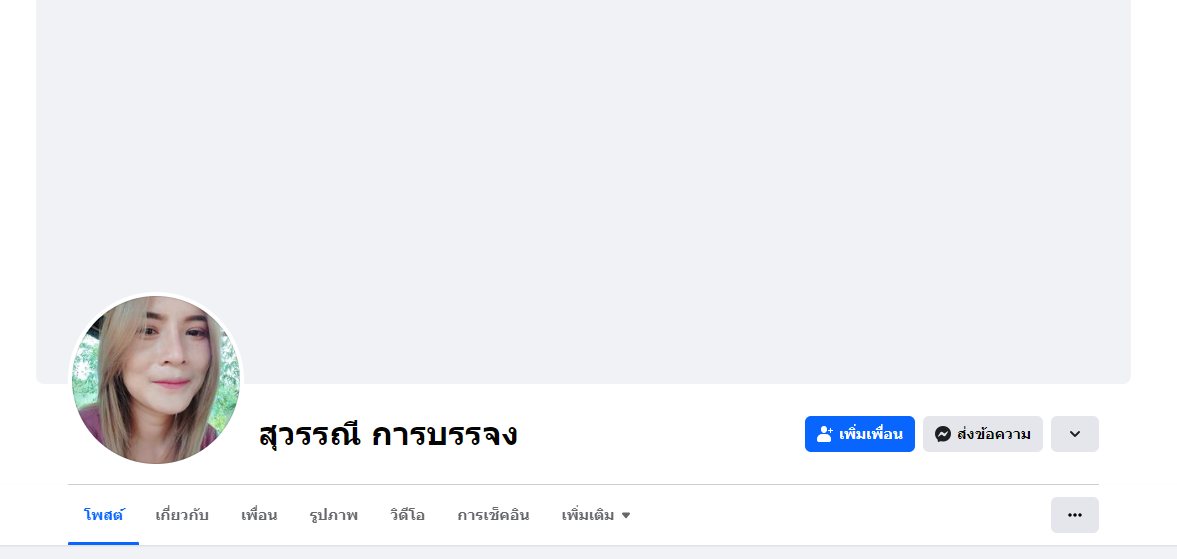
Task: Click the add-person icon on the เพิ่มเพื่อน button
Action: pyautogui.click(x=825, y=434)
